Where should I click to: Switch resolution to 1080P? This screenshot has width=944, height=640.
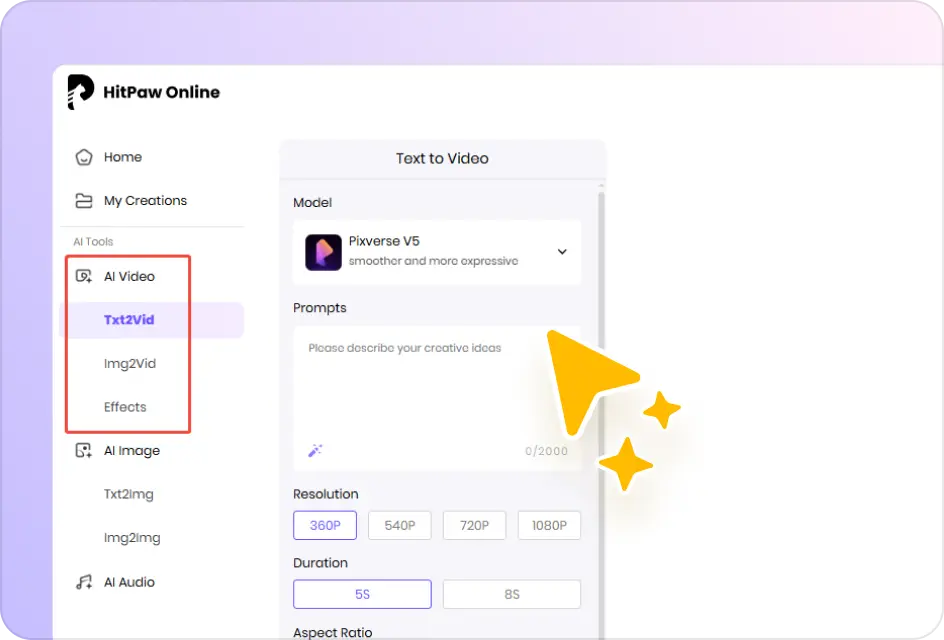(549, 524)
